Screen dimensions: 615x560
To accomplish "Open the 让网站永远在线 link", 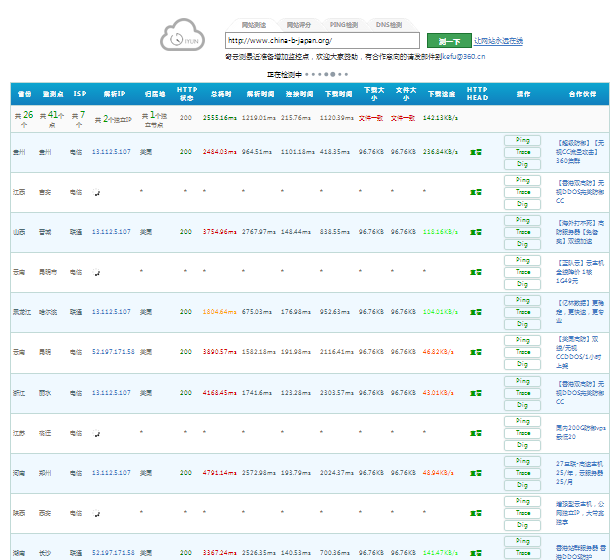I will (x=498, y=41).
